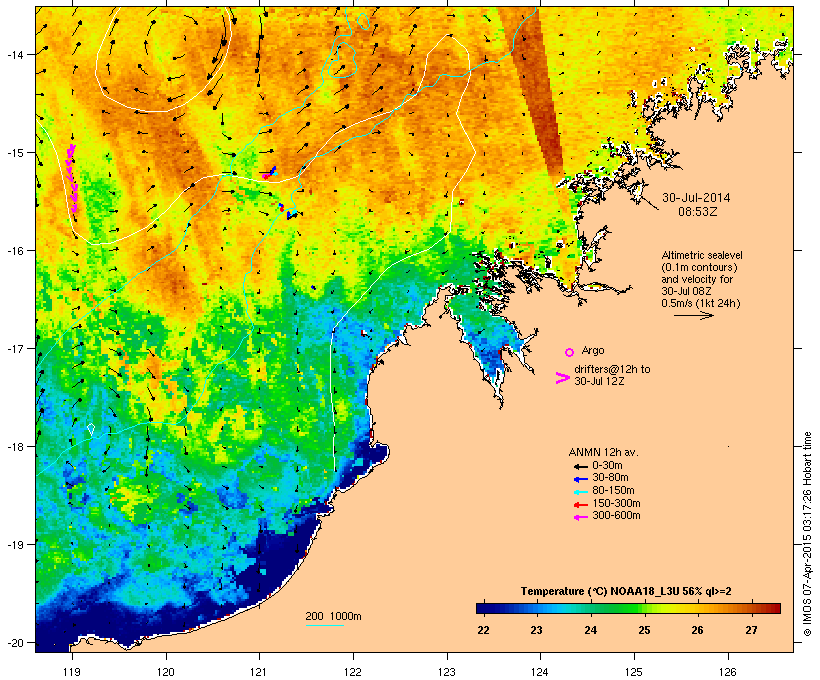820x680 pixels.
Task: Click the longitude axis label 120
Action: 166,672
